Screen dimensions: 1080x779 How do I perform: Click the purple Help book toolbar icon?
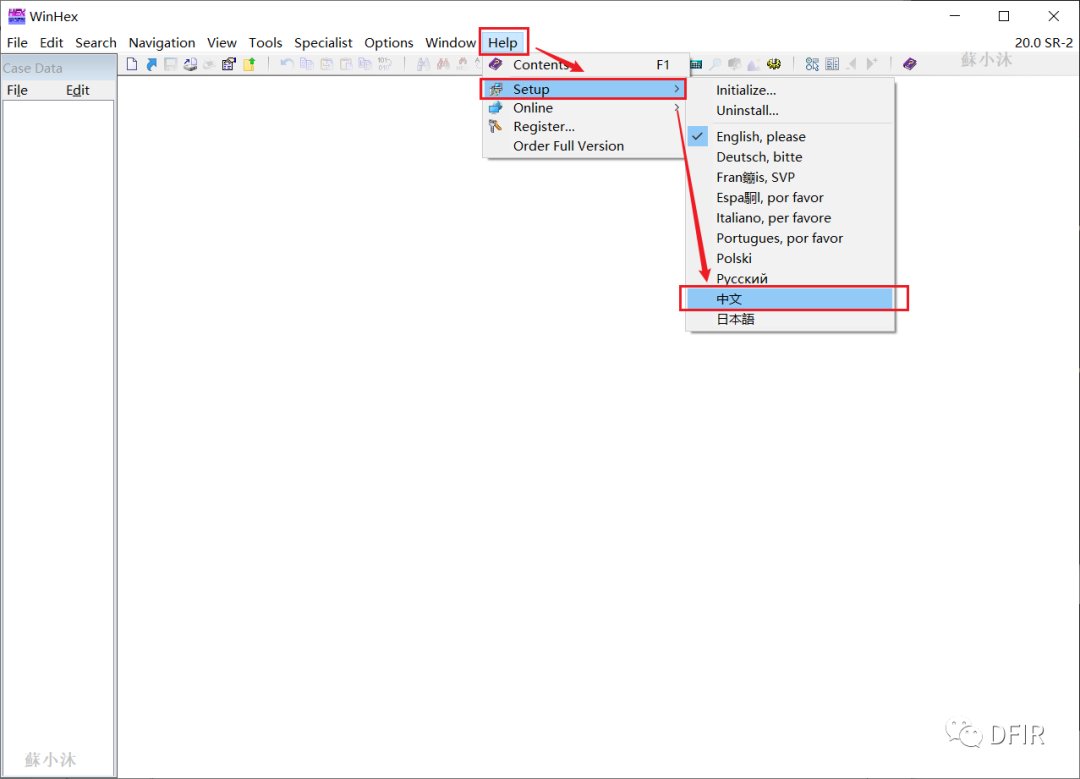pyautogui.click(x=910, y=64)
